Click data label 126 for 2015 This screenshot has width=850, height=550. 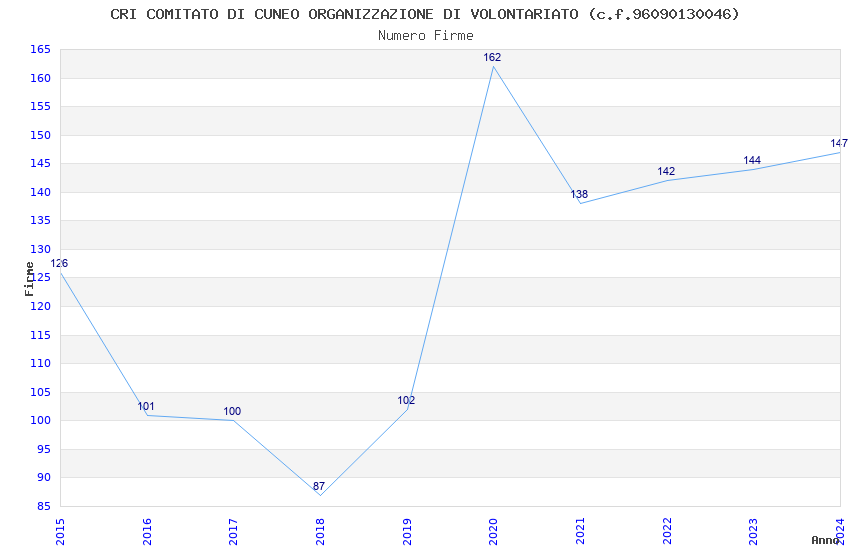tap(59, 263)
